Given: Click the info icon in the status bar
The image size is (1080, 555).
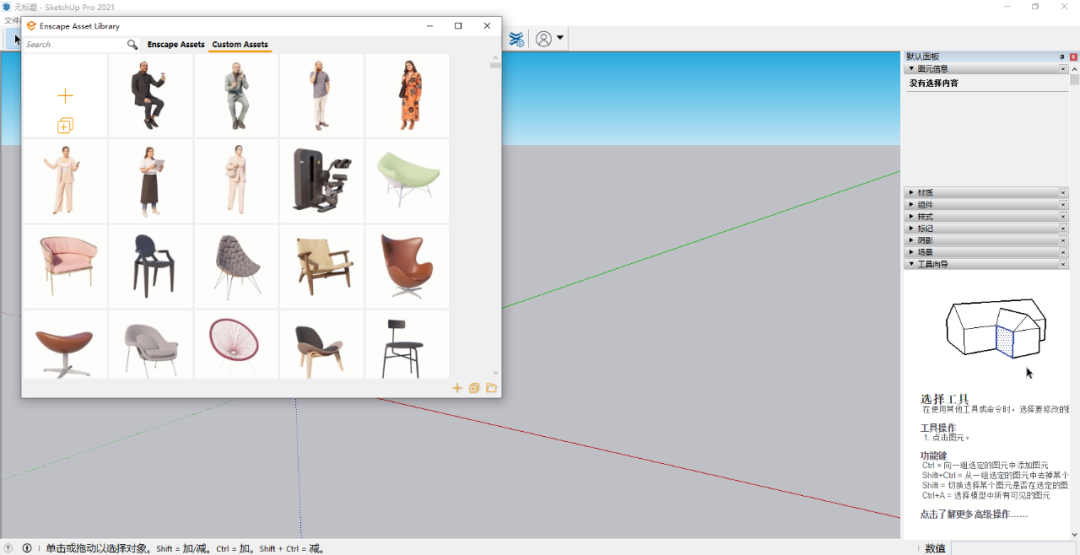Looking at the screenshot, I should (27, 548).
